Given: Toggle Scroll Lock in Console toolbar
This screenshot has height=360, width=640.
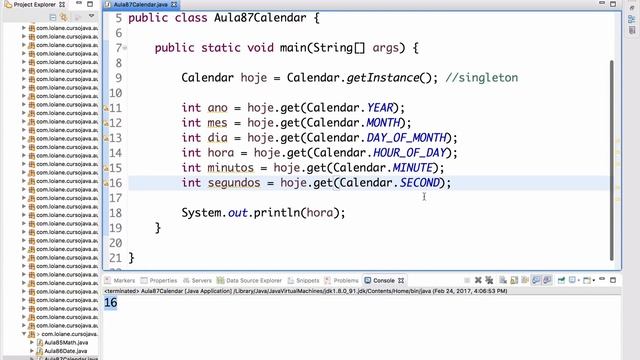Looking at the screenshot, I should (x=514, y=280).
